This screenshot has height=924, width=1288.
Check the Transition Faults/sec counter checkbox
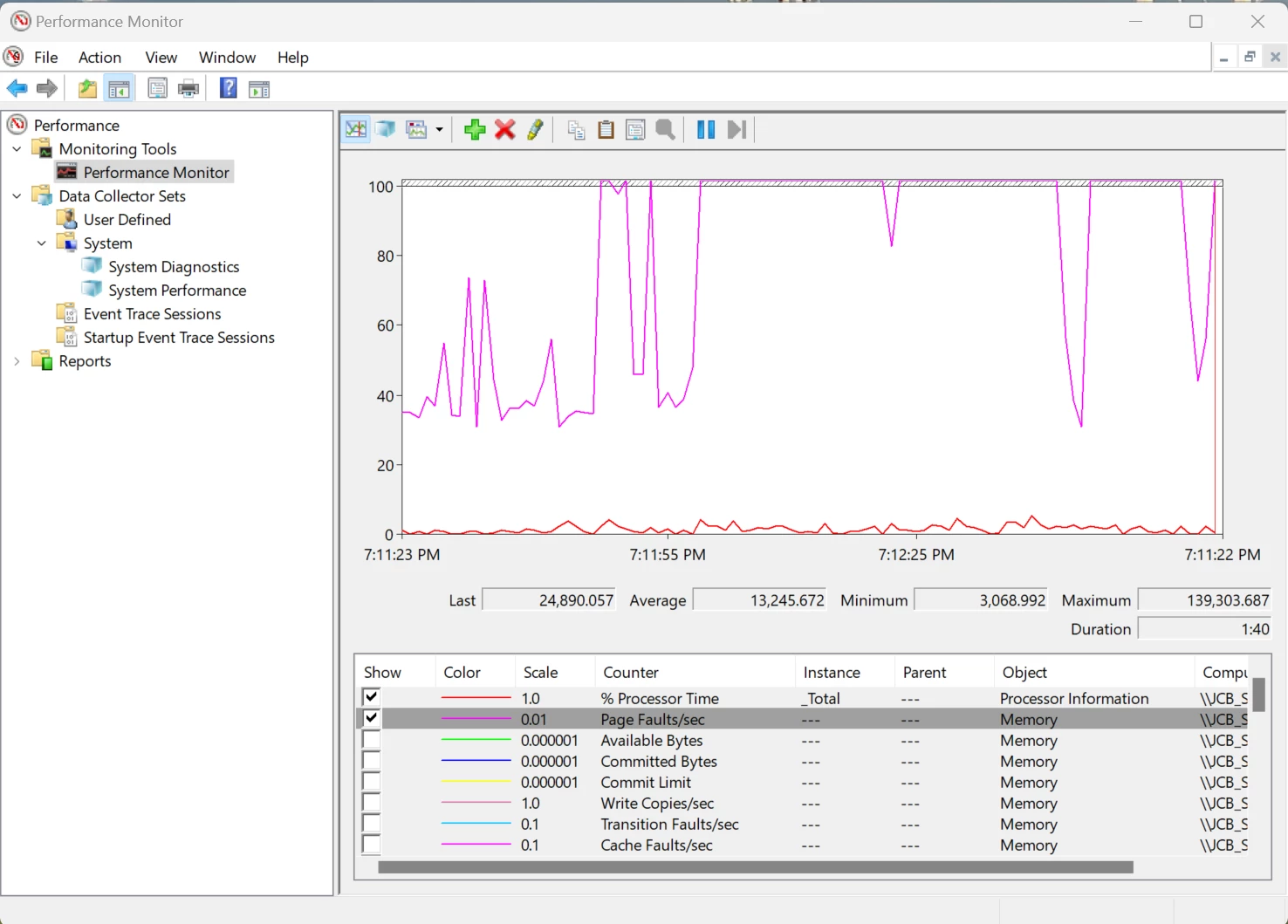coord(371,823)
